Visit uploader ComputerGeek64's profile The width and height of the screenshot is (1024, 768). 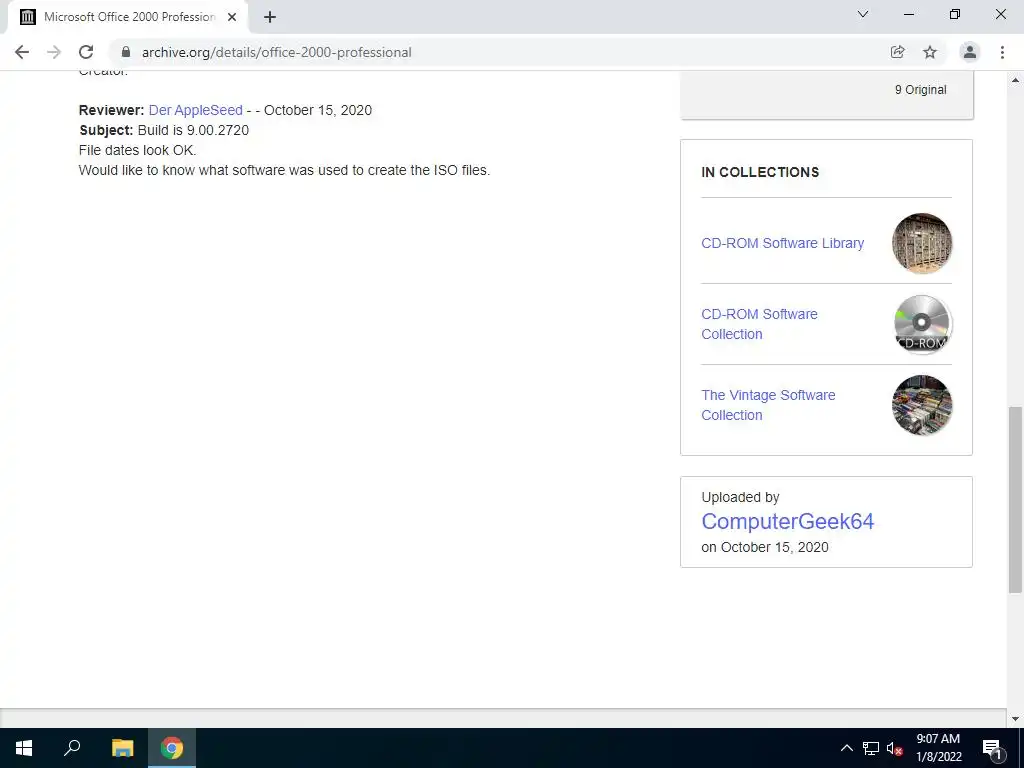788,521
